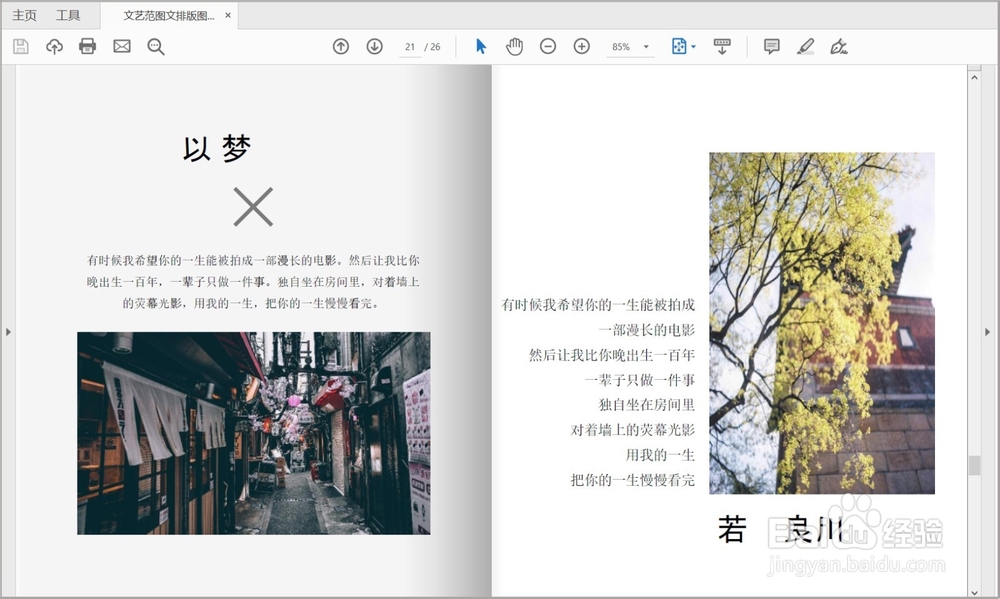This screenshot has height=599, width=1000.
Task: Select the Highlighter pen tool
Action: 806,46
